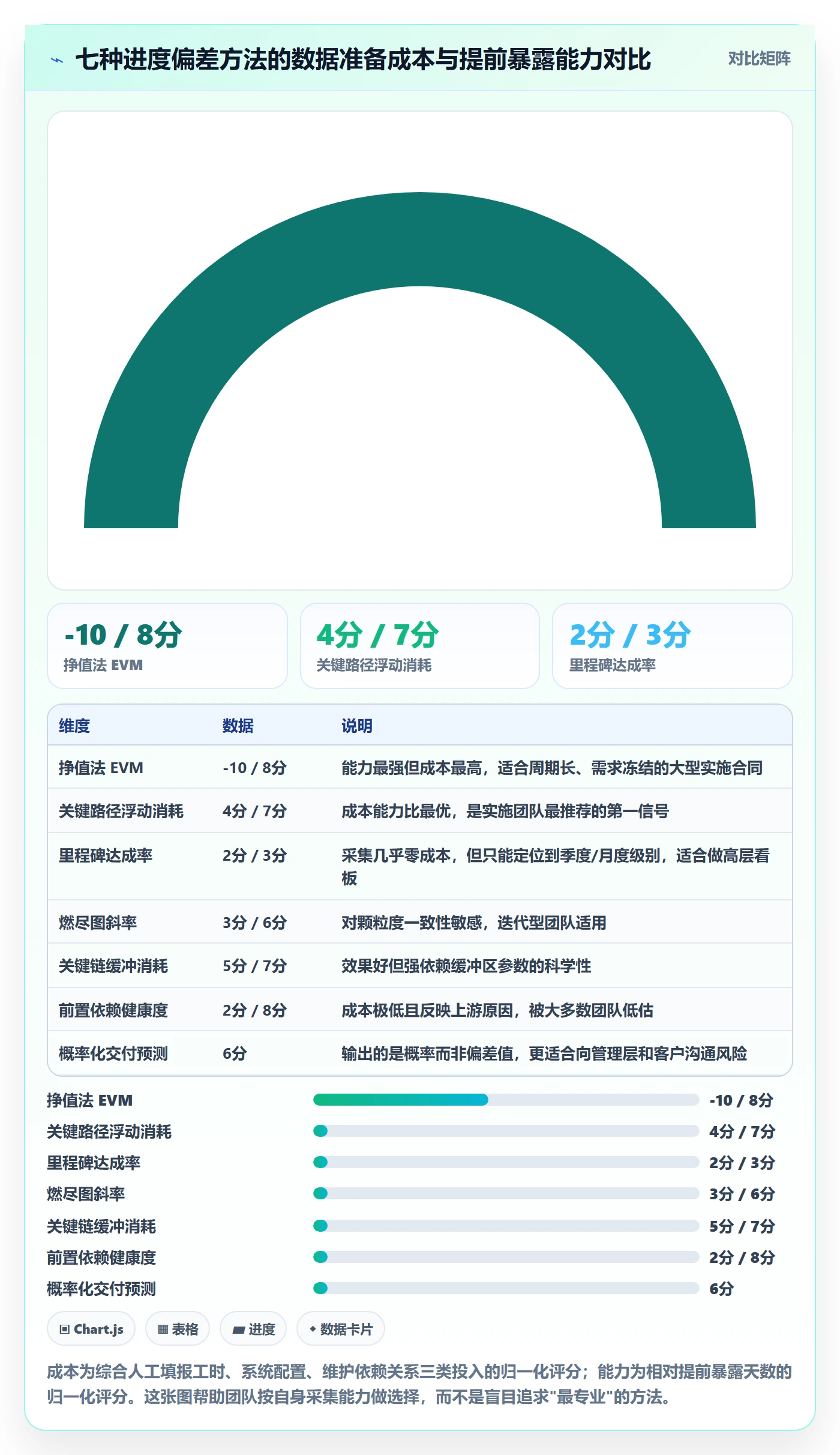The height and width of the screenshot is (1455, 840).
Task: Click the 表格 tag chip
Action: 178,1329
